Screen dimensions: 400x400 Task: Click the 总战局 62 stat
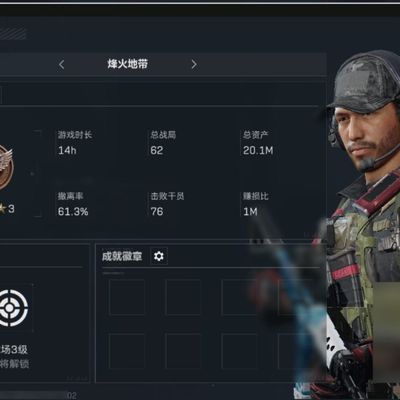[163, 143]
